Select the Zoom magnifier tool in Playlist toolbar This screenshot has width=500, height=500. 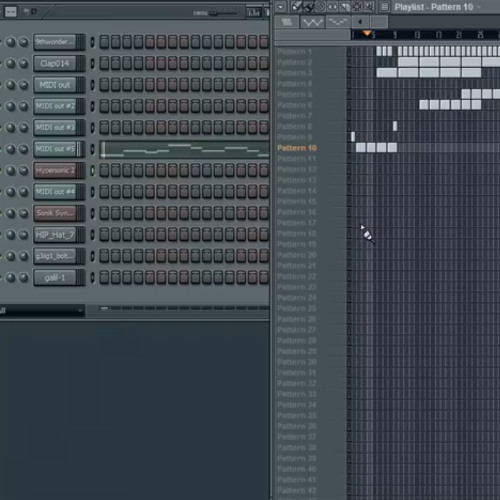[x=369, y=6]
